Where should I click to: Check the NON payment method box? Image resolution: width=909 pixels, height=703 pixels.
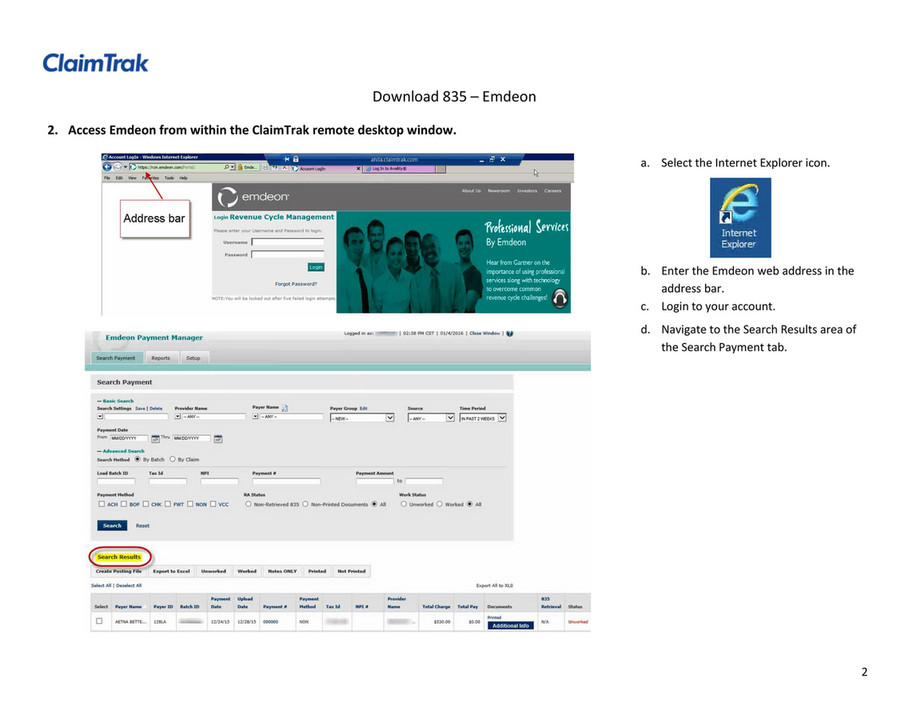pyautogui.click(x=190, y=504)
